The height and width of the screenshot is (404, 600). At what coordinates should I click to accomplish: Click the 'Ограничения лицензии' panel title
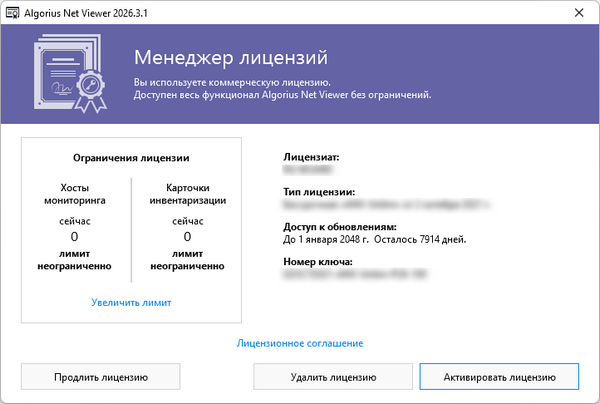[131, 158]
